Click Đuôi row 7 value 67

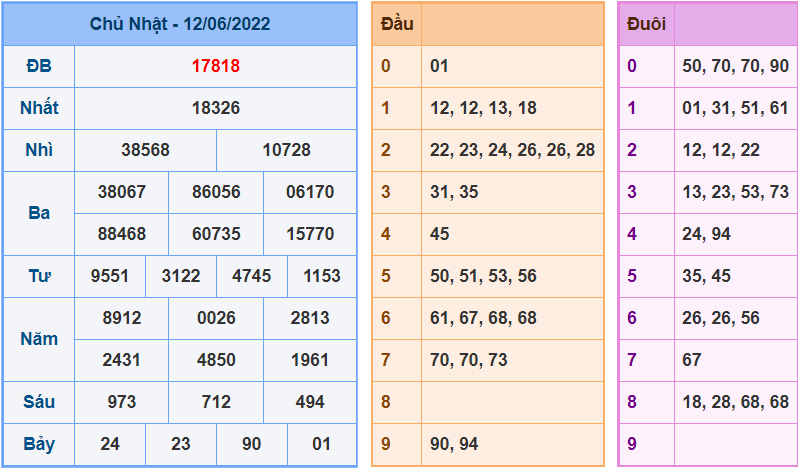tap(692, 360)
